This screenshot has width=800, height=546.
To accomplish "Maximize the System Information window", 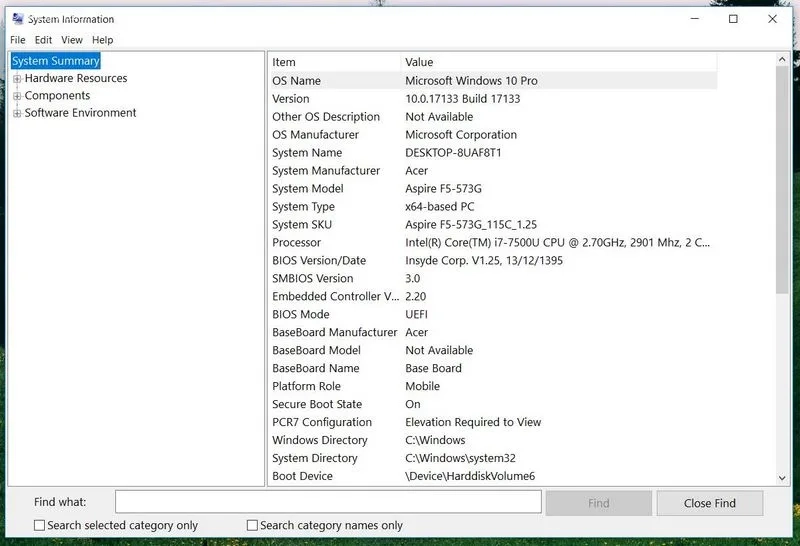I will (x=733, y=19).
